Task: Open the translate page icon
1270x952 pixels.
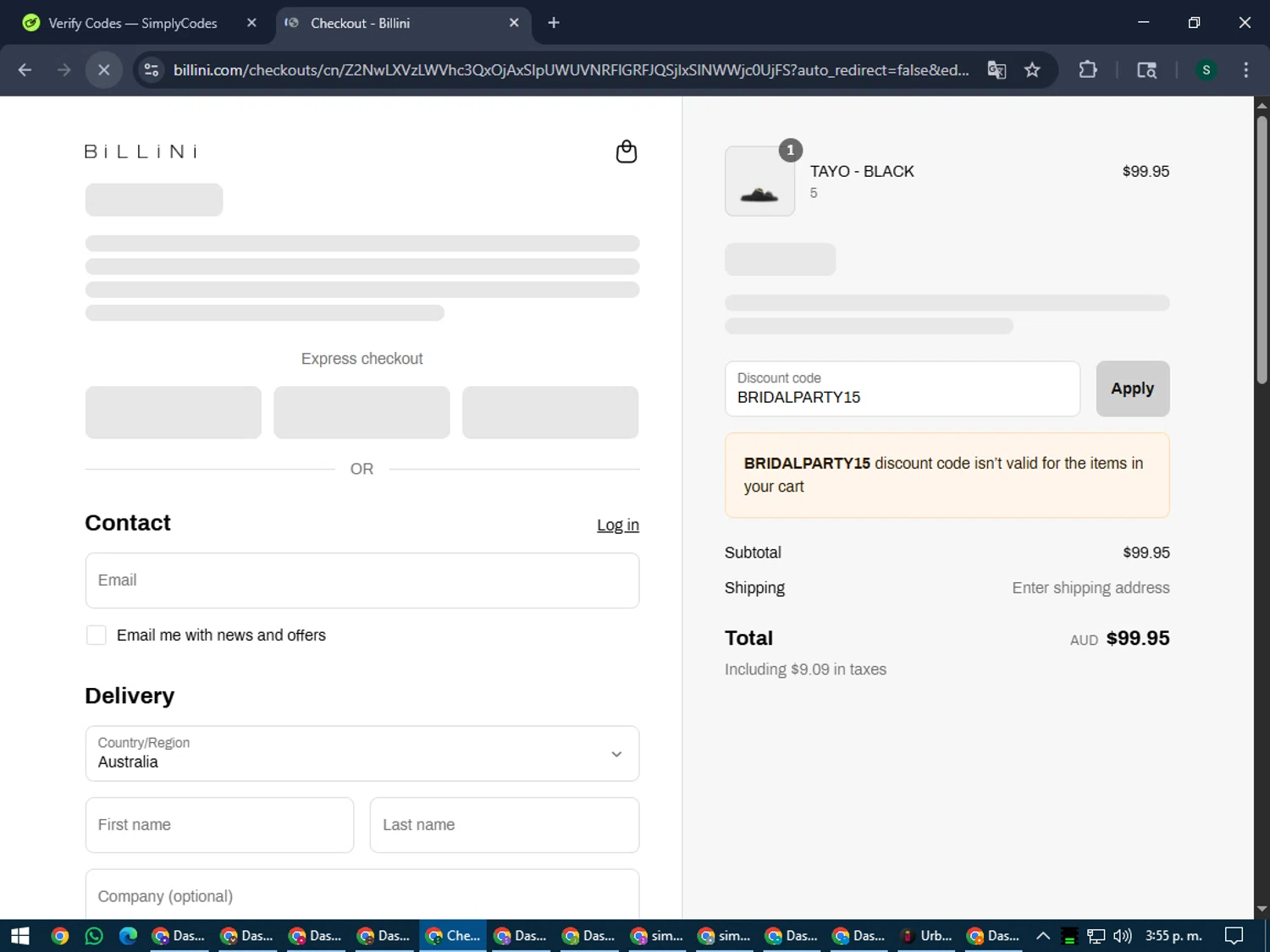Action: tap(997, 70)
